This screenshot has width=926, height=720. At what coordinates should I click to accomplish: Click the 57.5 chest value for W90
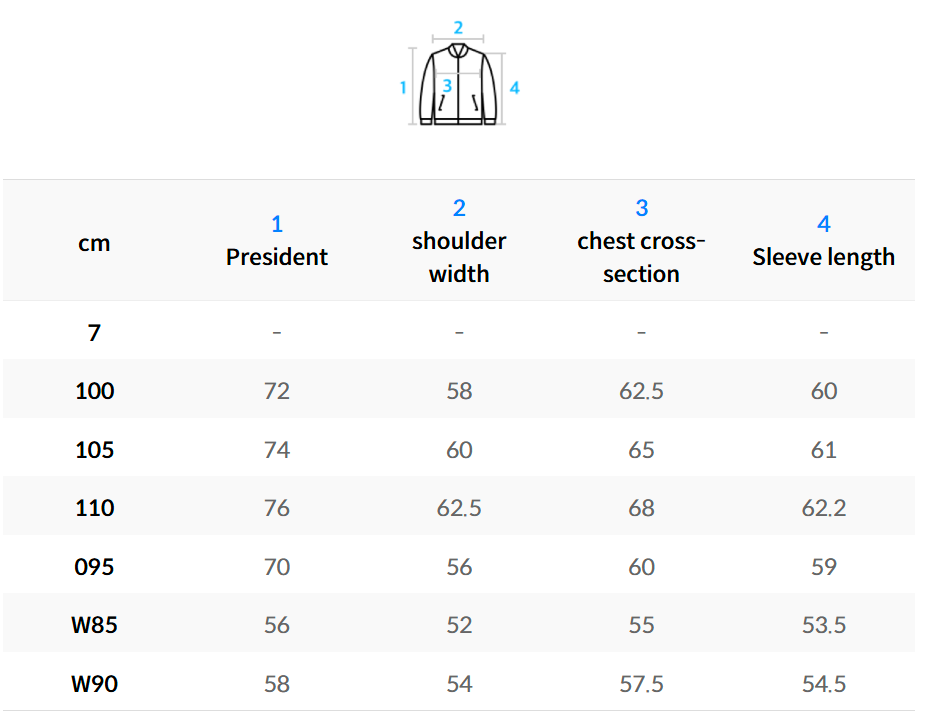point(641,685)
